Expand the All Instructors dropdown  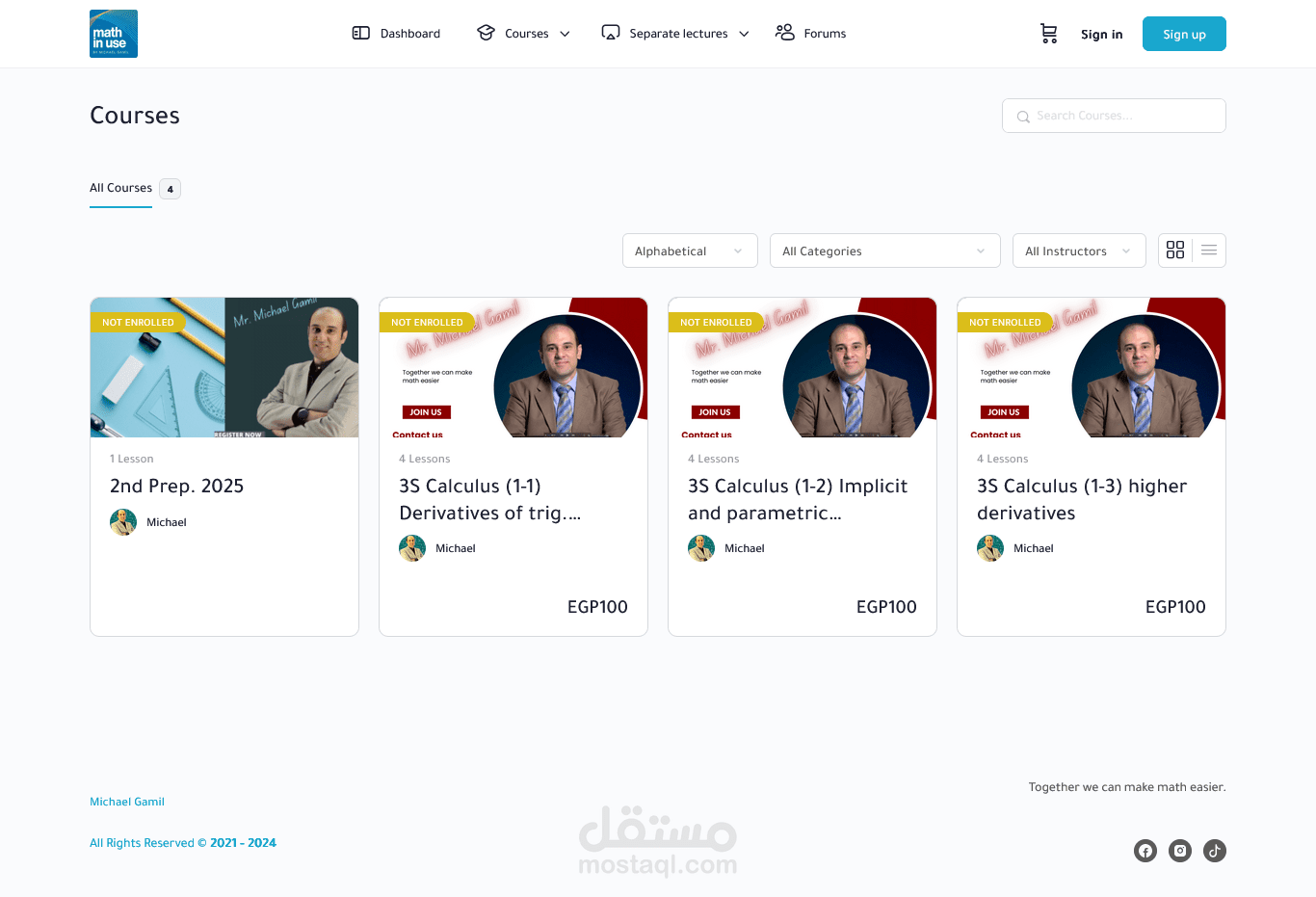[x=1079, y=251]
